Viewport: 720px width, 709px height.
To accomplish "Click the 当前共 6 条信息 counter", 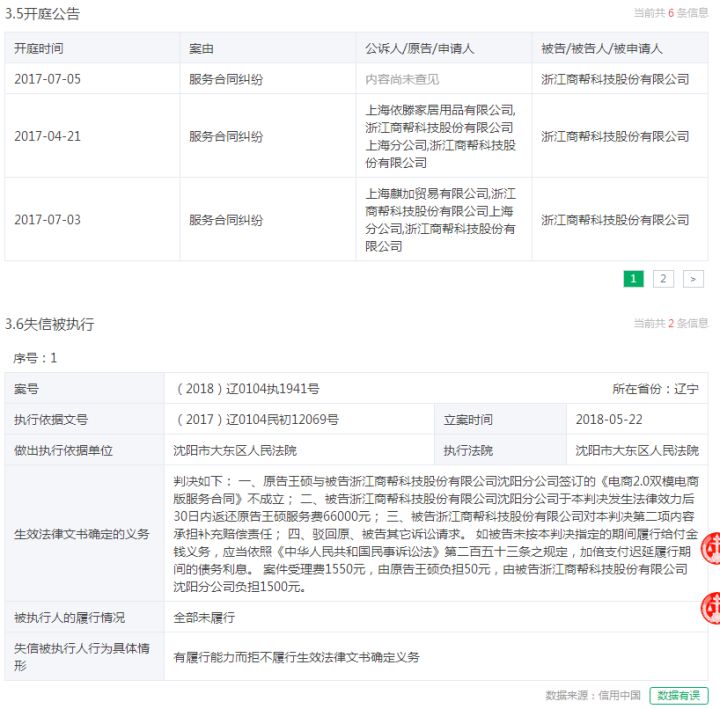I will coord(671,13).
